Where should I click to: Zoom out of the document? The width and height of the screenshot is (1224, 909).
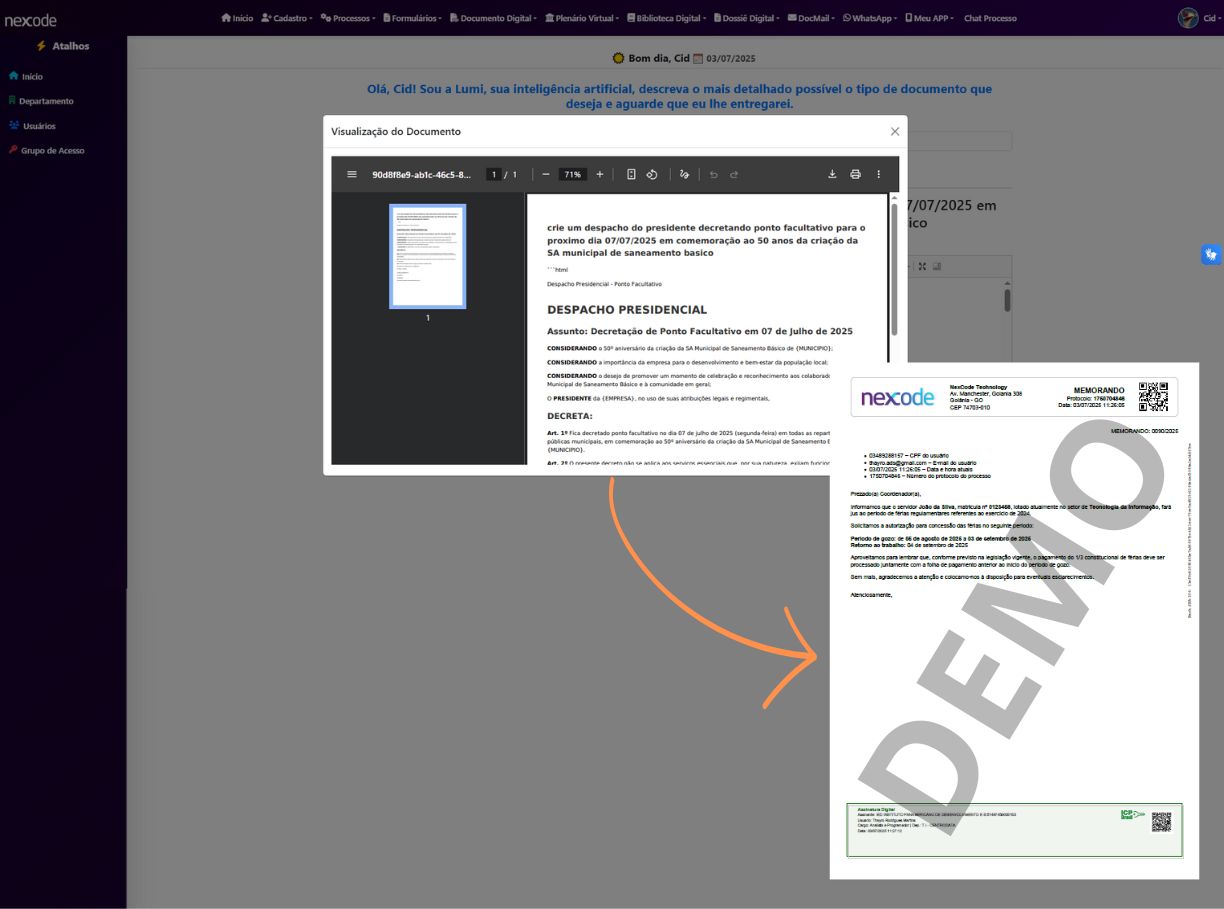click(546, 173)
